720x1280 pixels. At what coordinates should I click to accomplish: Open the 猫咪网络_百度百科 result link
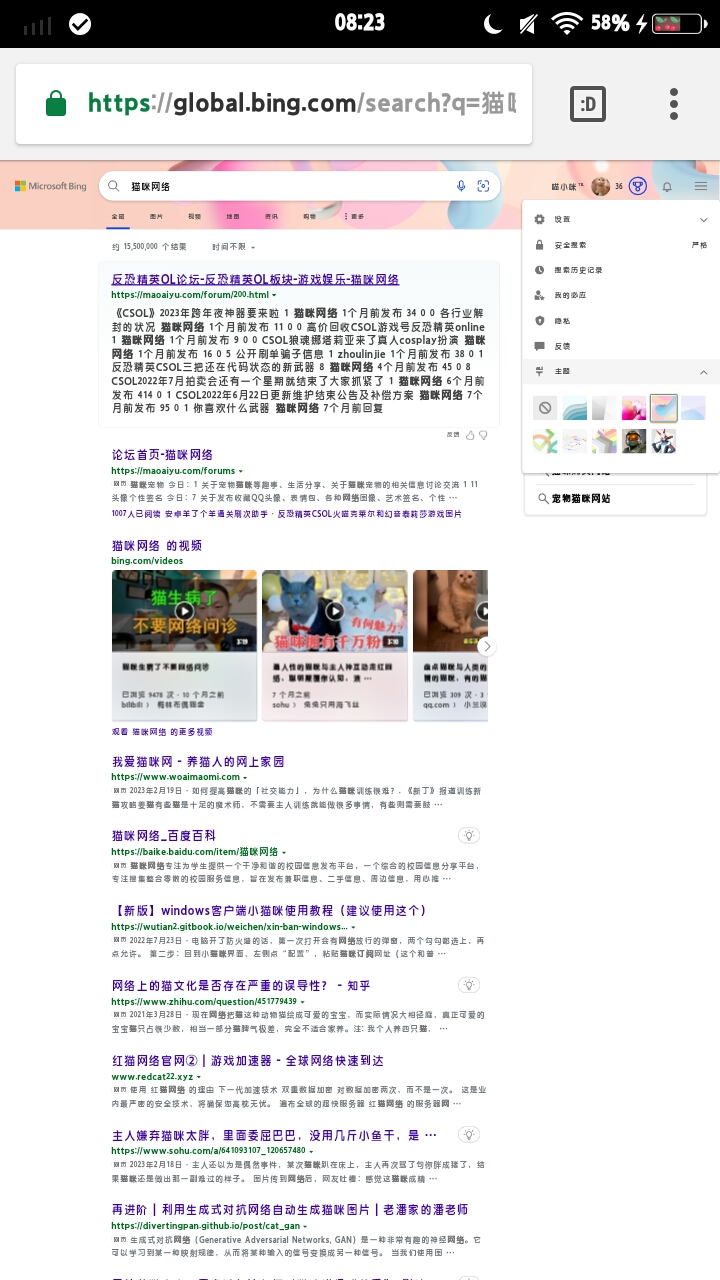click(x=164, y=835)
